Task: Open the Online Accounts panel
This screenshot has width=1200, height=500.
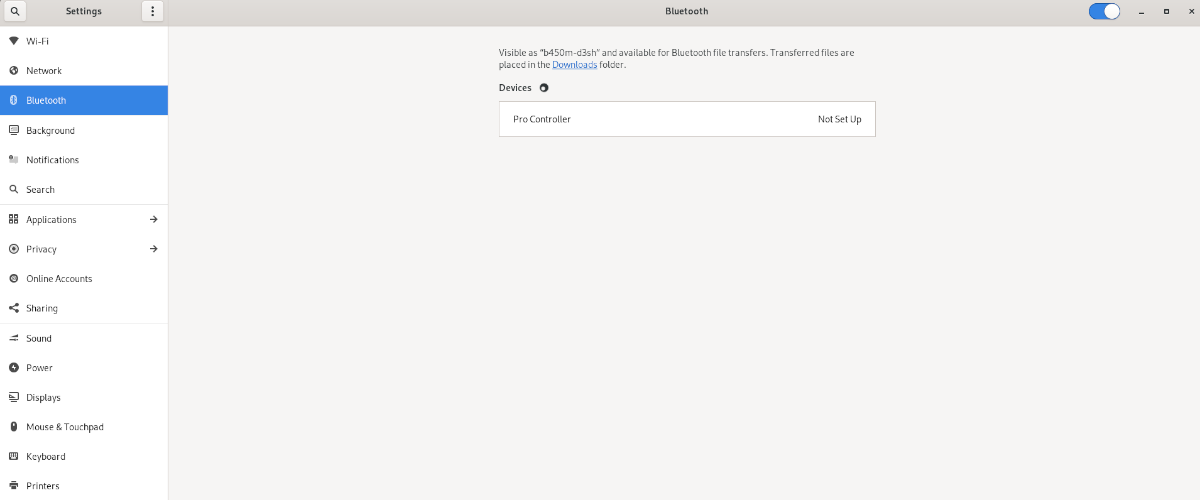Action: (x=84, y=279)
